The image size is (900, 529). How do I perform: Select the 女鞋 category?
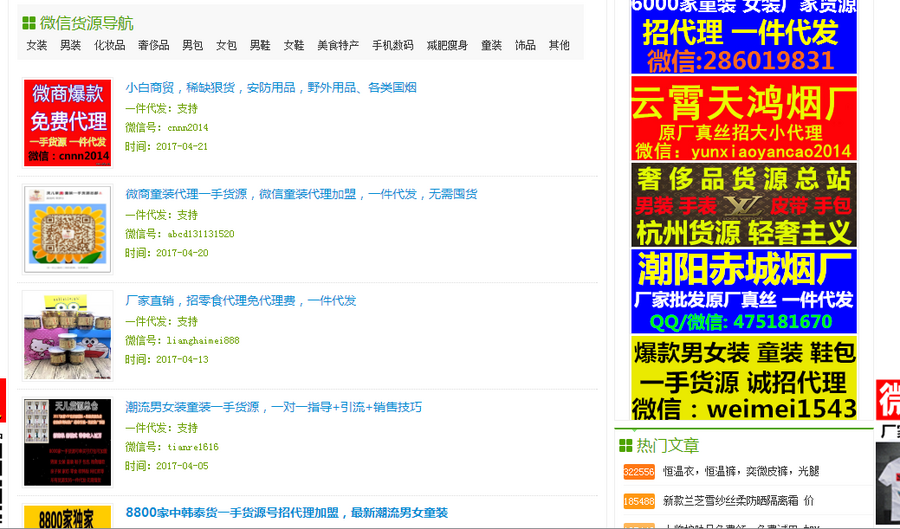pos(294,45)
